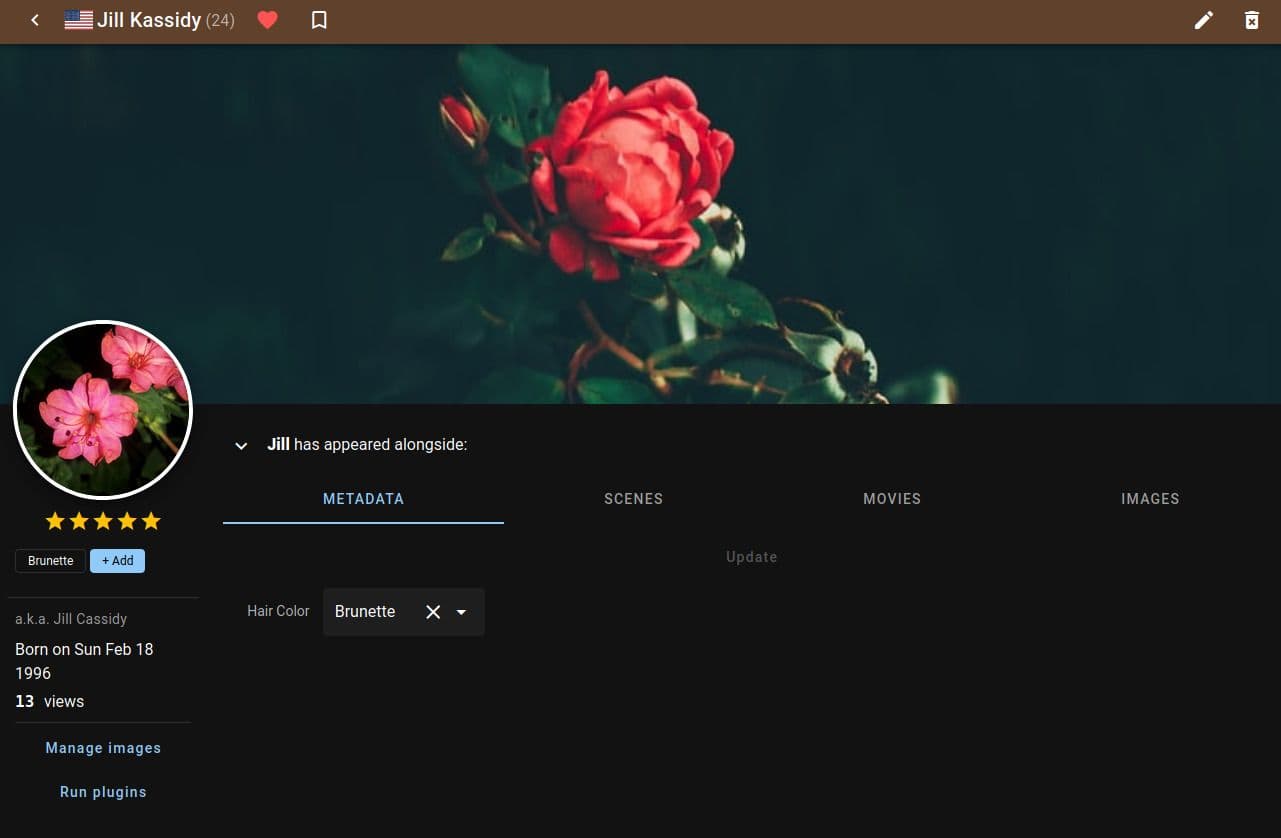Click the bookmark icon in the header
Viewport: 1281px width, 838px height.
[x=318, y=19]
